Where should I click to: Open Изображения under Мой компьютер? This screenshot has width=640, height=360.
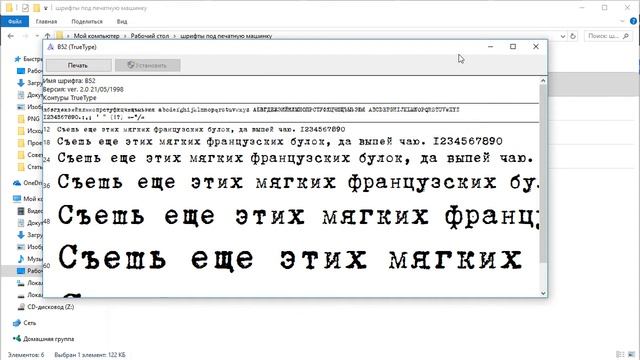coord(29,247)
